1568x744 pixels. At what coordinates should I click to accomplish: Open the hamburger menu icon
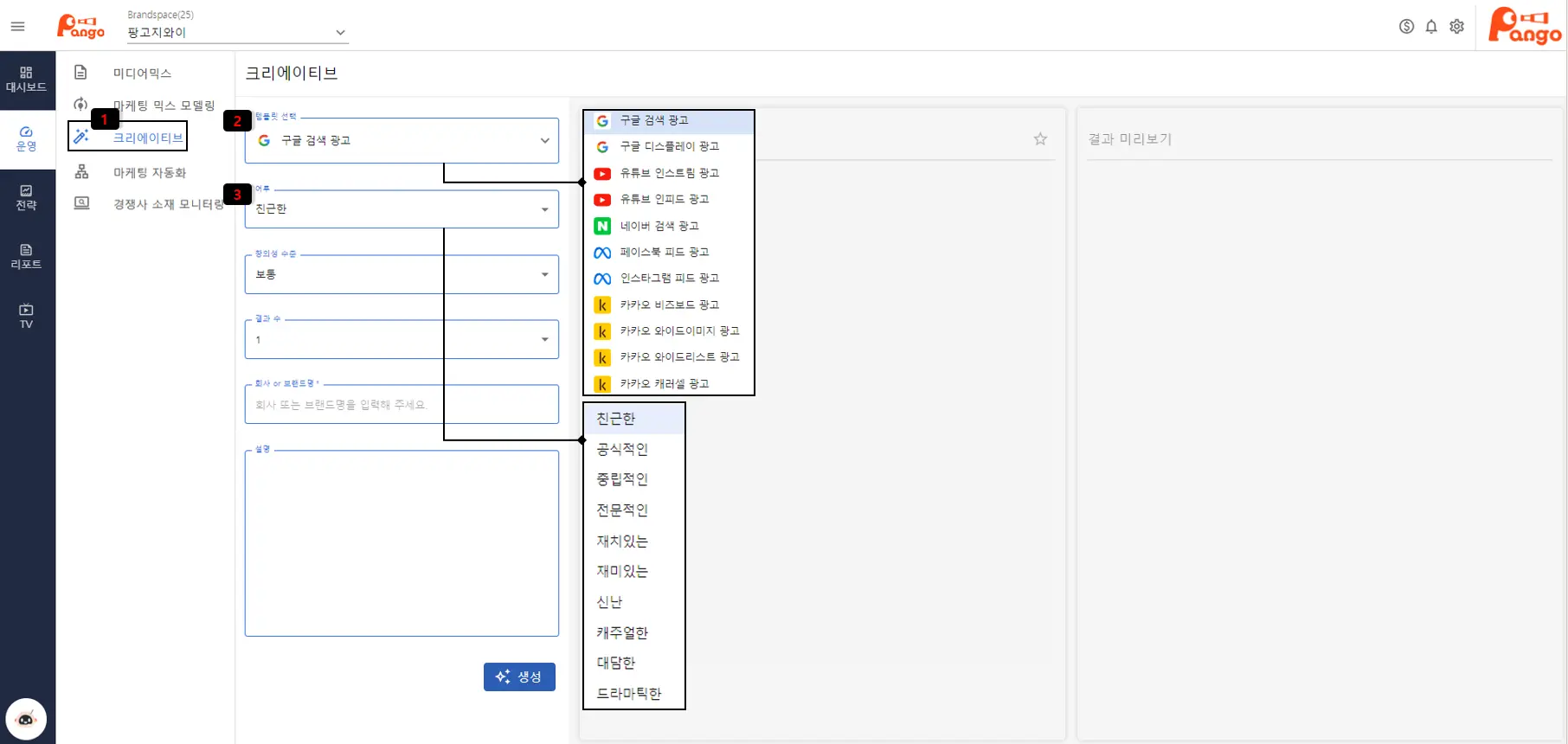17,27
